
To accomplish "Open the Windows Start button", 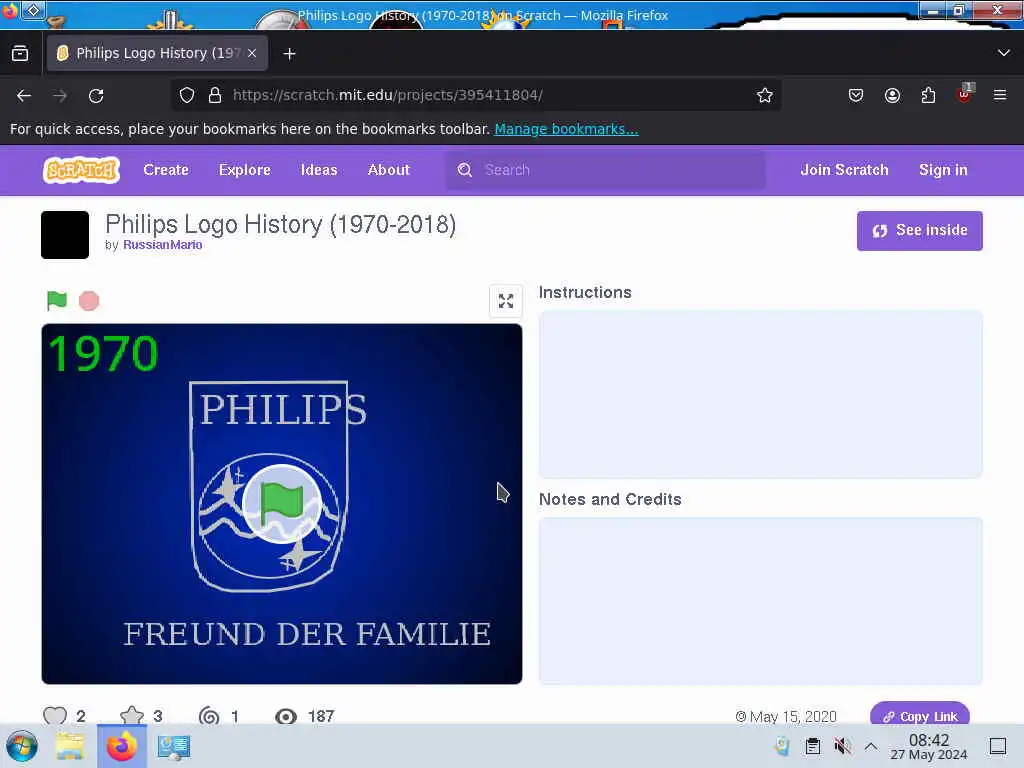I will [22, 746].
